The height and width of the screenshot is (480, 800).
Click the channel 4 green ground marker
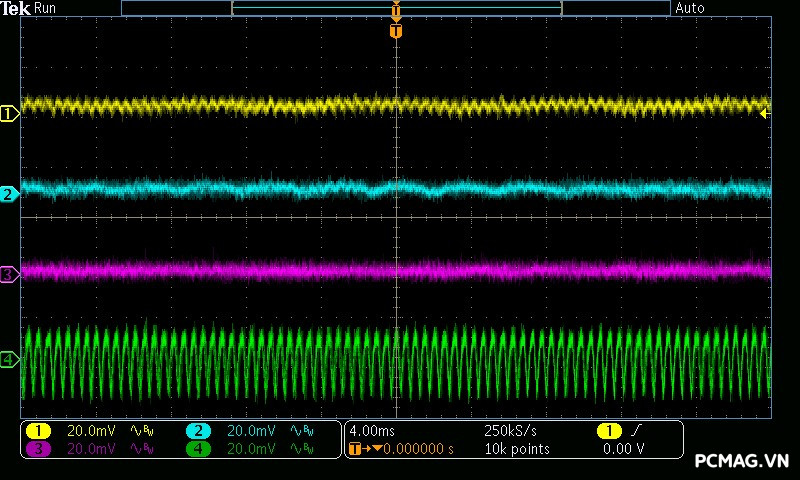[9, 359]
